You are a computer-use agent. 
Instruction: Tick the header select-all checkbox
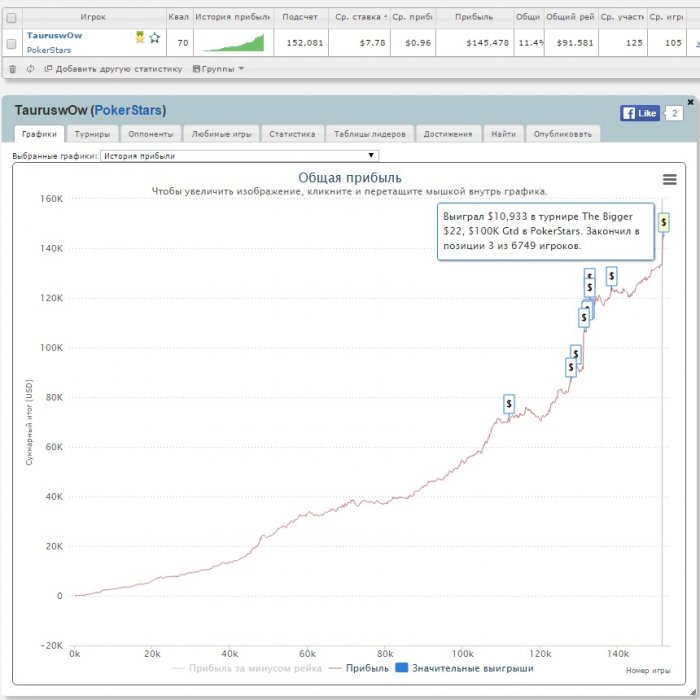pyautogui.click(x=12, y=18)
